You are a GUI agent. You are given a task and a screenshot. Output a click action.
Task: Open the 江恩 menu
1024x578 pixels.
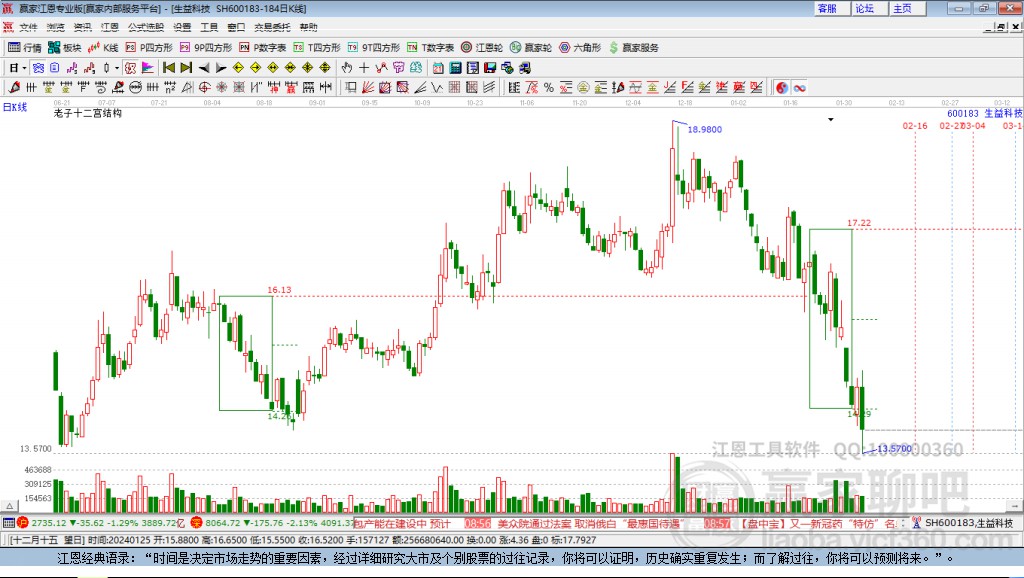pos(110,27)
